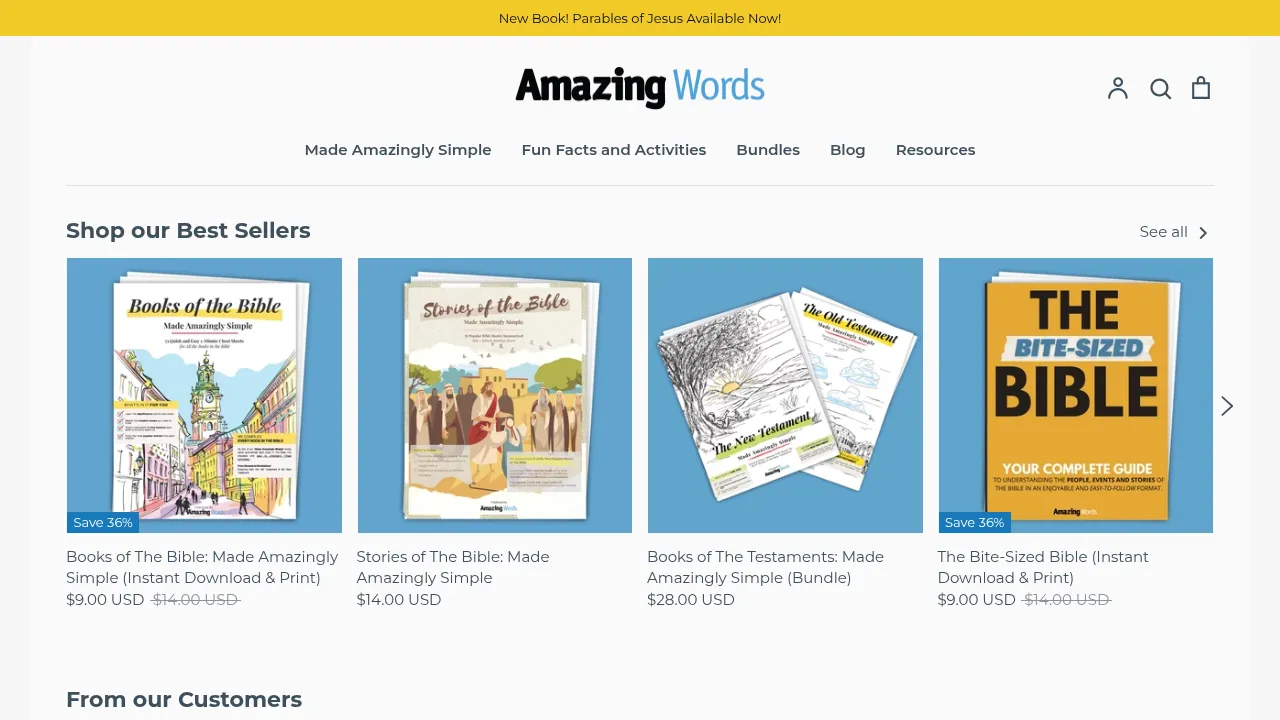Open the account login icon

(1117, 88)
